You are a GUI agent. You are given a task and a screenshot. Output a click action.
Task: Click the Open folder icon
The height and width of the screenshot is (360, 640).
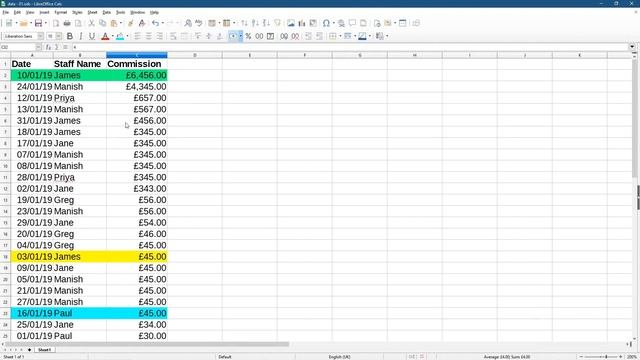click(x=23, y=23)
